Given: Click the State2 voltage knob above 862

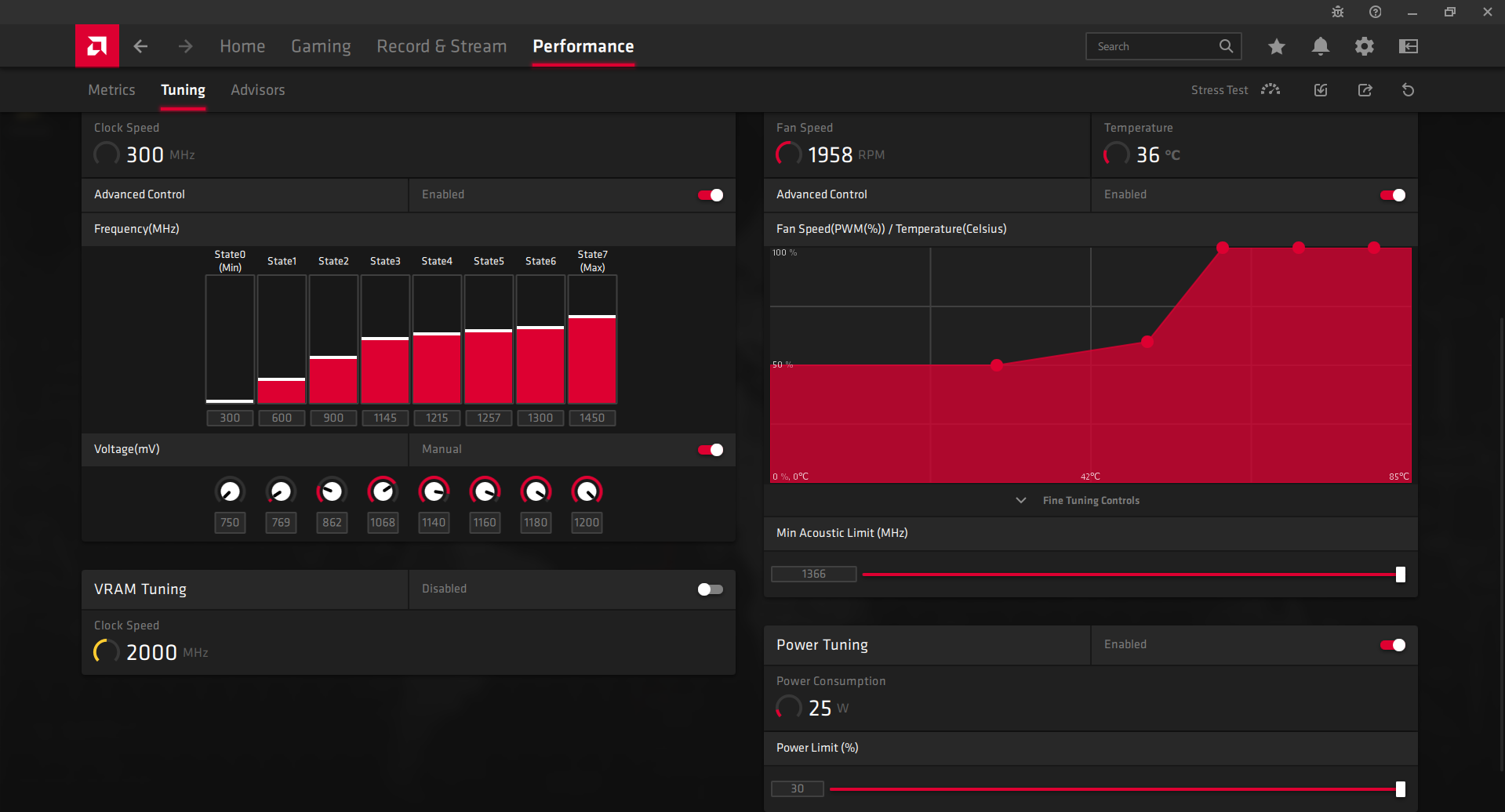Looking at the screenshot, I should click(332, 491).
